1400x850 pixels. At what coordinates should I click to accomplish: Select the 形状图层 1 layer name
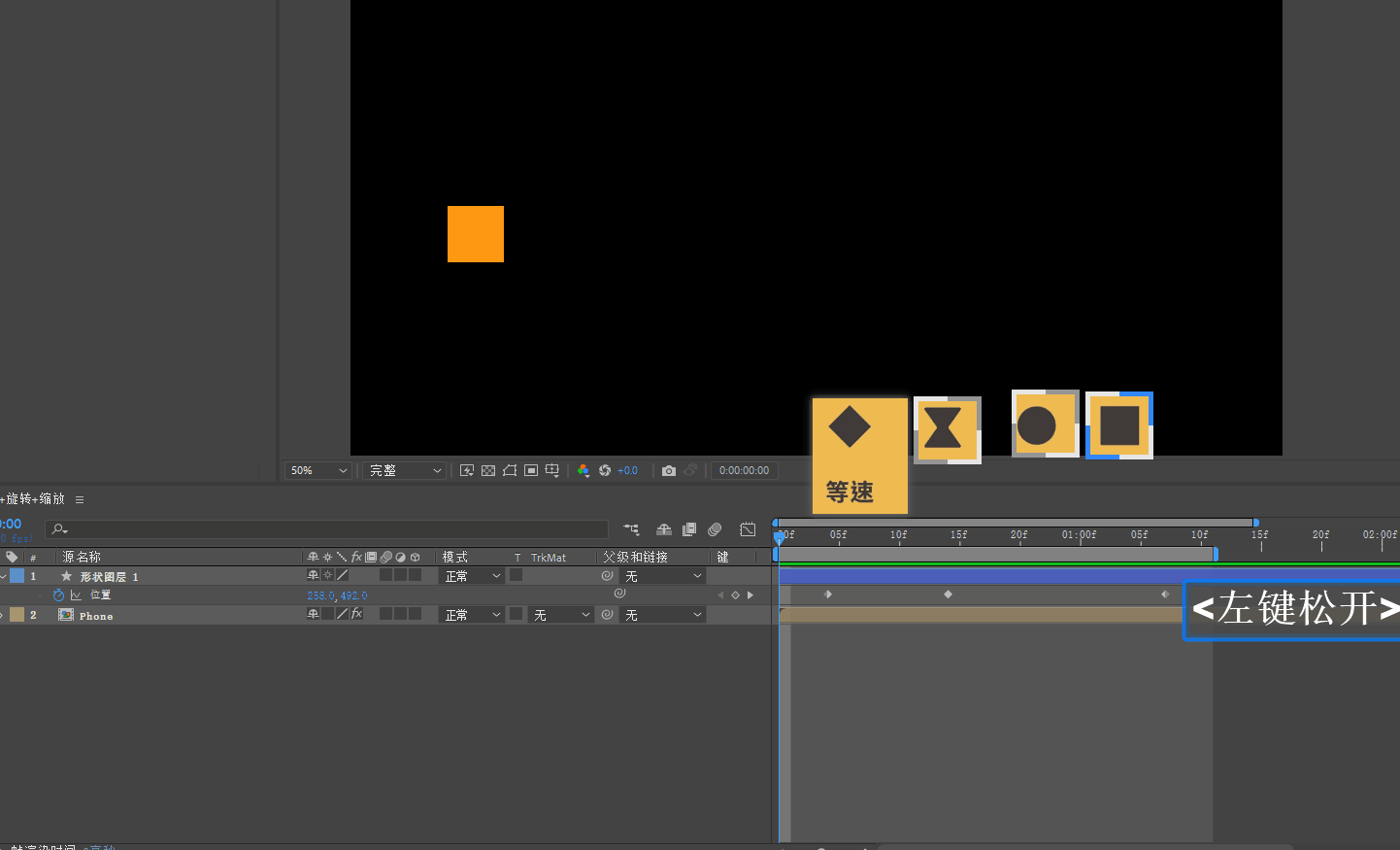[x=109, y=577]
